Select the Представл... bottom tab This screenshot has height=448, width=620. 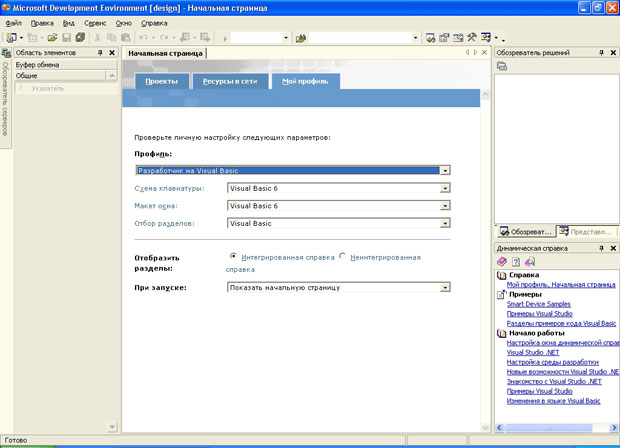coord(588,232)
